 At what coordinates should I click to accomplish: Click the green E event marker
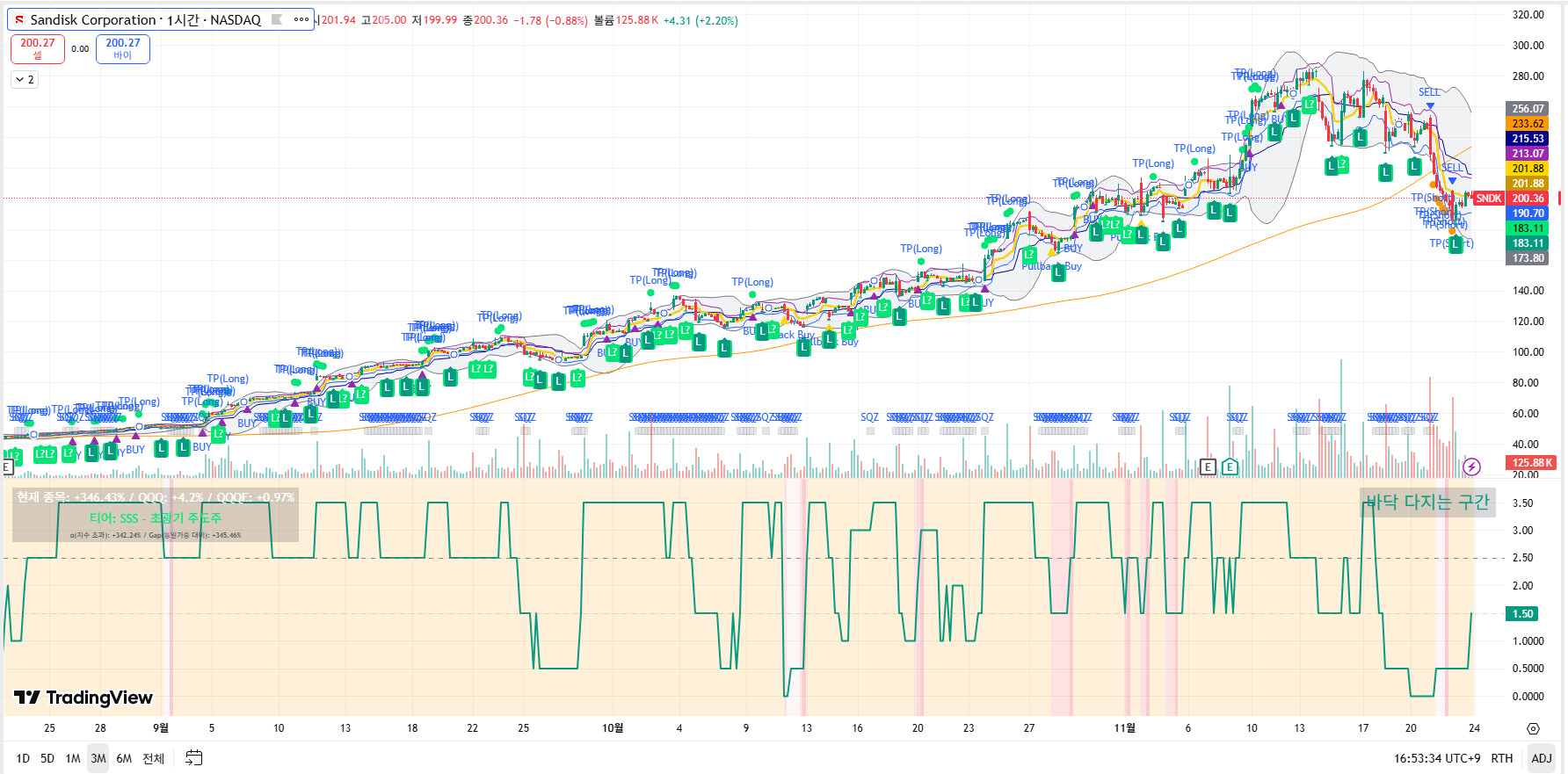(x=1230, y=467)
